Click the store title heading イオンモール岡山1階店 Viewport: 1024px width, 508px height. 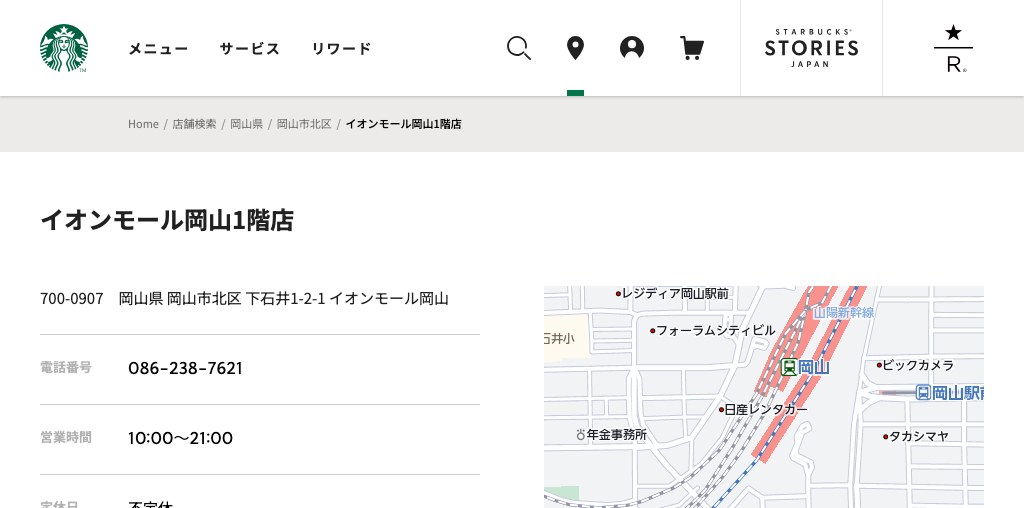167,220
